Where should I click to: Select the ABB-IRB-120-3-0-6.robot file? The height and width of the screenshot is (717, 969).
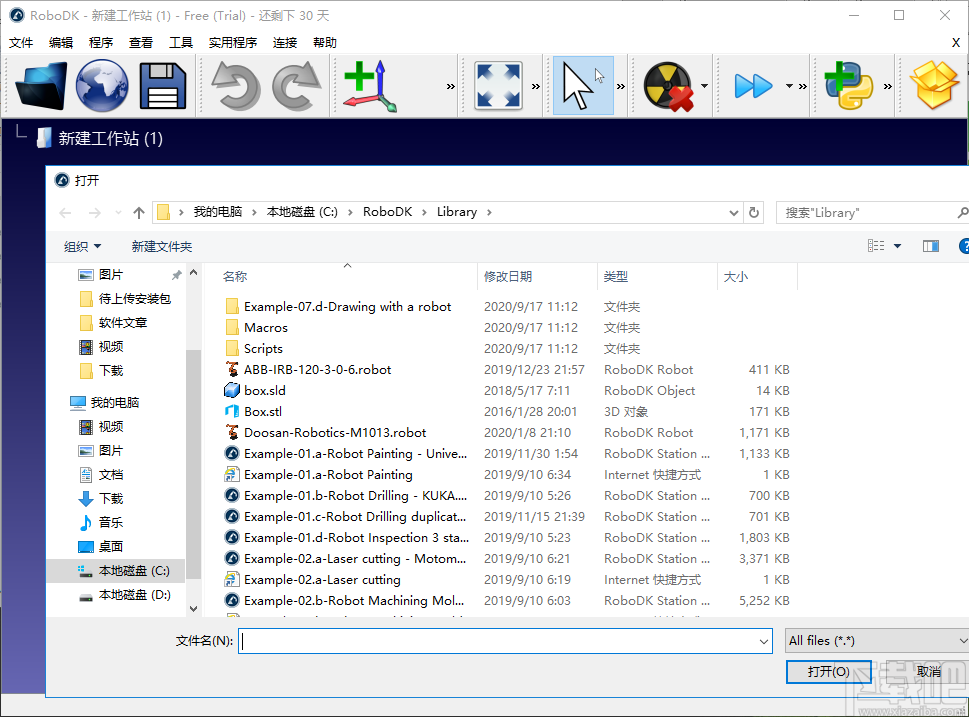point(318,370)
